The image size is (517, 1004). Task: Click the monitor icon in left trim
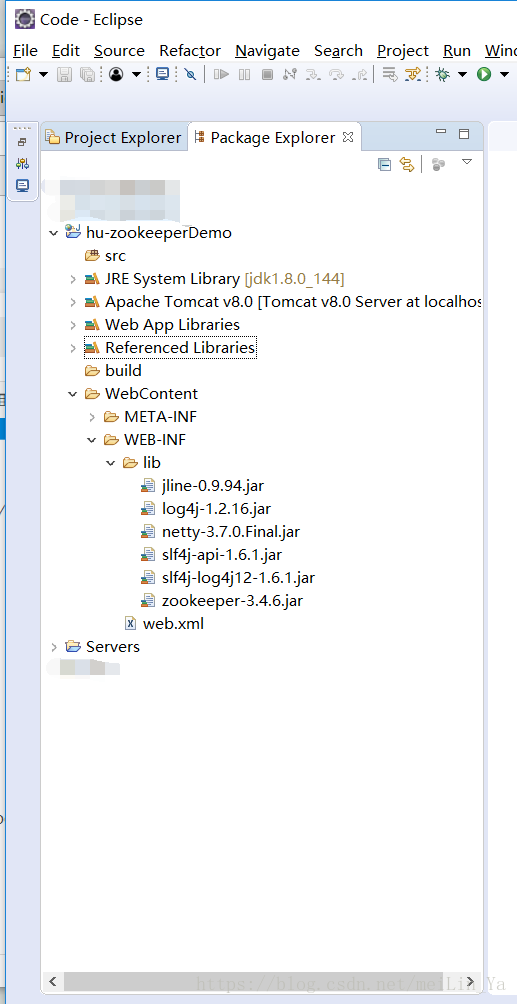(22, 186)
